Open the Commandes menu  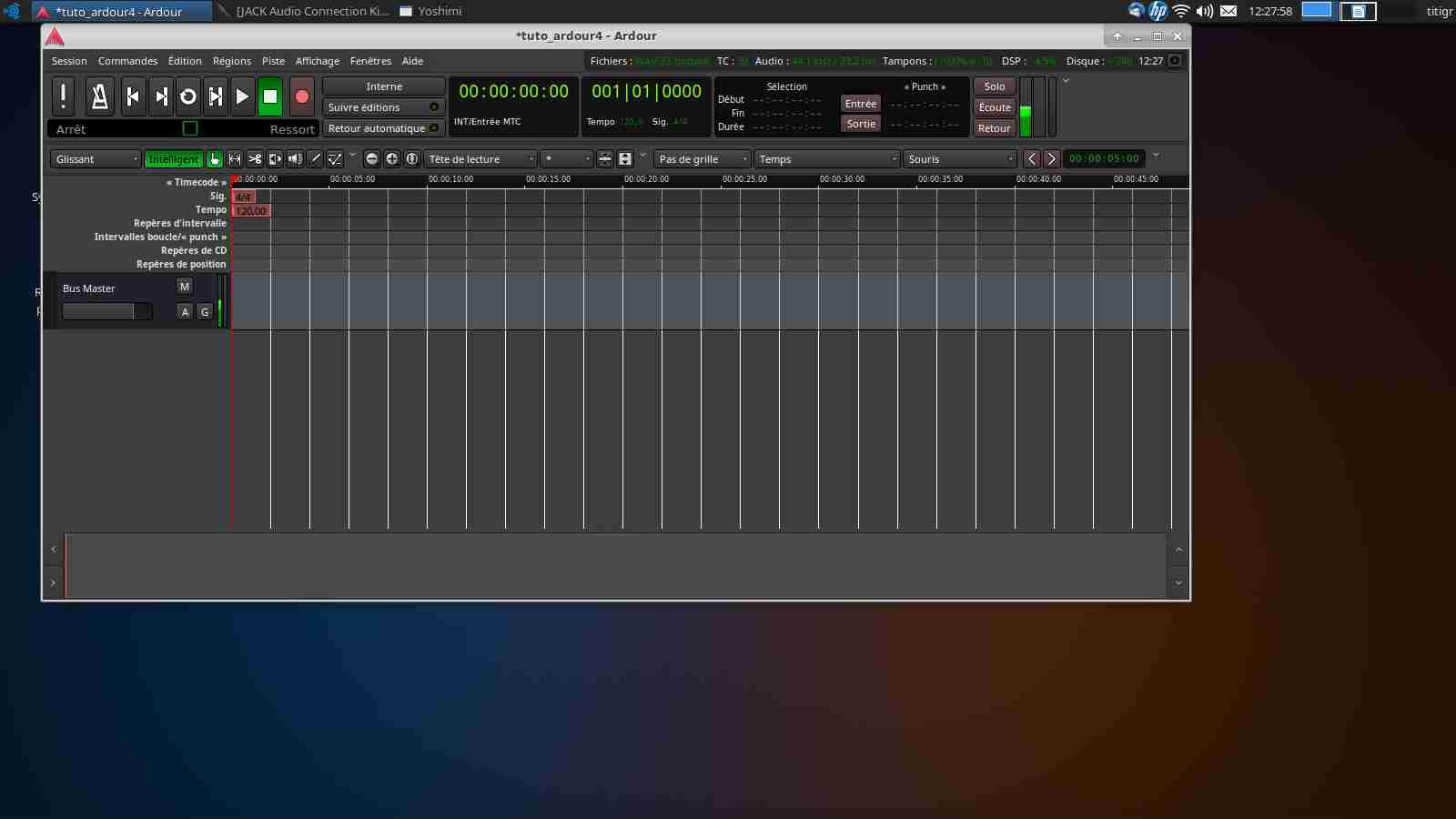(x=127, y=61)
